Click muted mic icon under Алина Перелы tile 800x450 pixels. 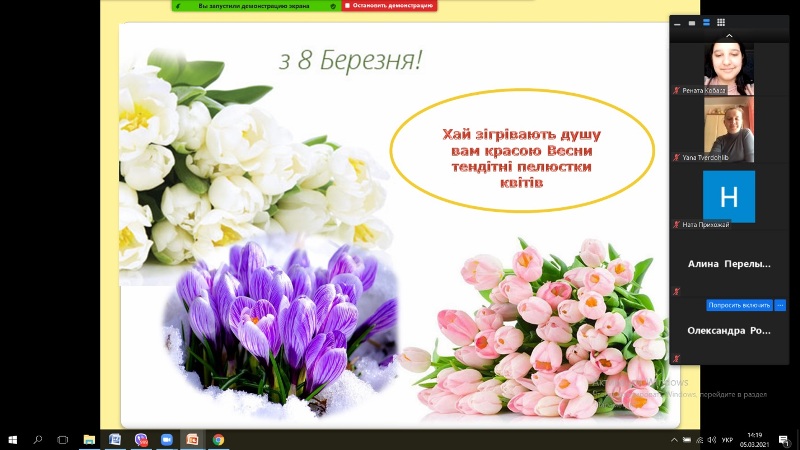click(x=677, y=291)
